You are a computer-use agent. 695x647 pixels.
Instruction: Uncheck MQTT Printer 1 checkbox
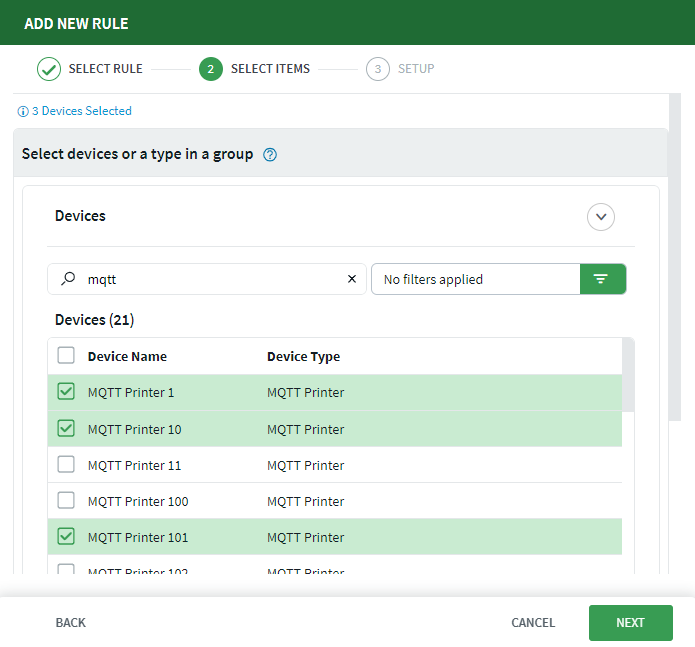click(x=66, y=392)
